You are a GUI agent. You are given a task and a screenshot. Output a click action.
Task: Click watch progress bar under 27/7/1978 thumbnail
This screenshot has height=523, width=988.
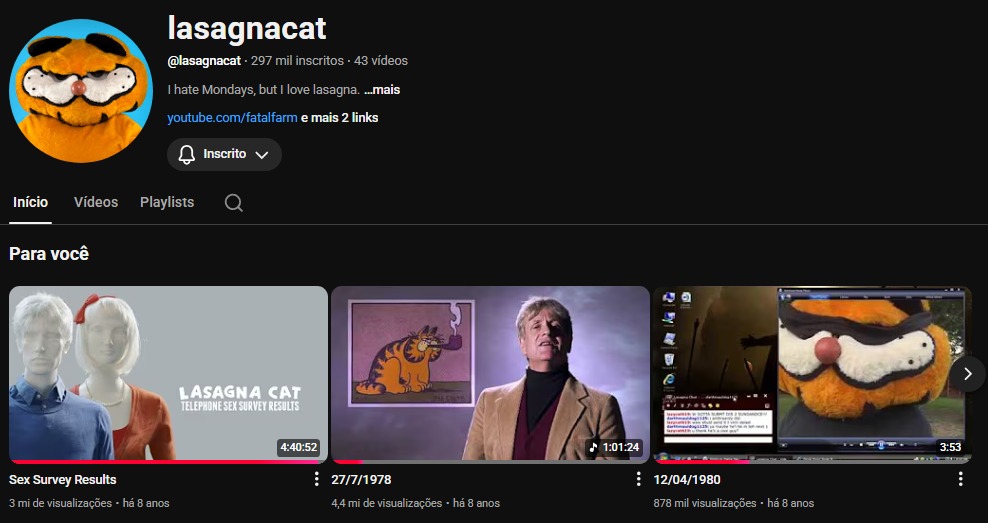490,462
